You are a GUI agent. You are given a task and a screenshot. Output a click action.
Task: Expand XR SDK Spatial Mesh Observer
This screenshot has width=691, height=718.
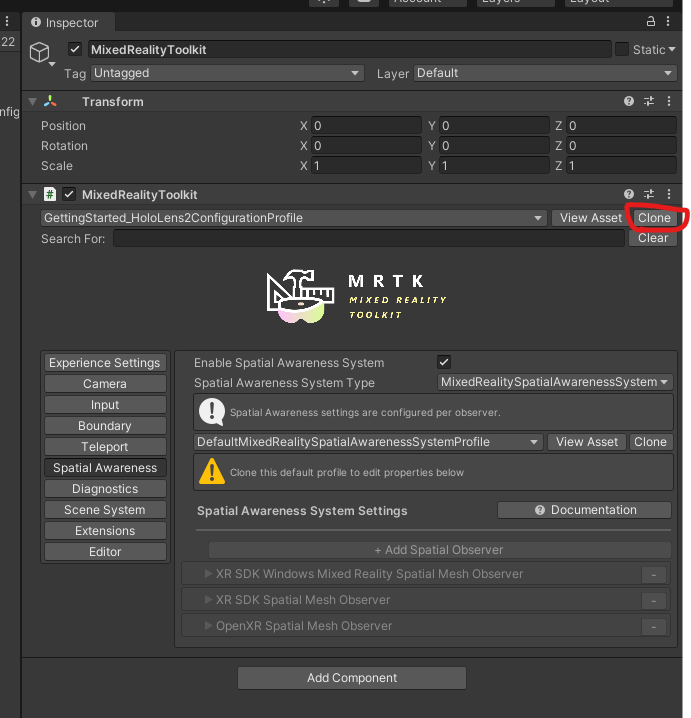[x=208, y=600]
